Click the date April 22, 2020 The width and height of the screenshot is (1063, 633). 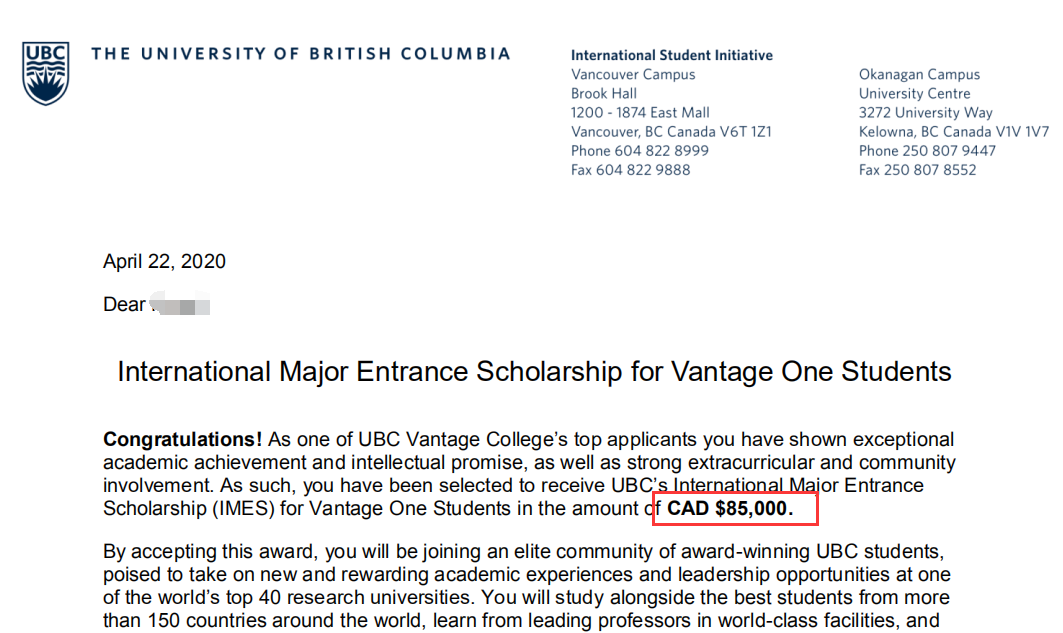pyautogui.click(x=164, y=262)
